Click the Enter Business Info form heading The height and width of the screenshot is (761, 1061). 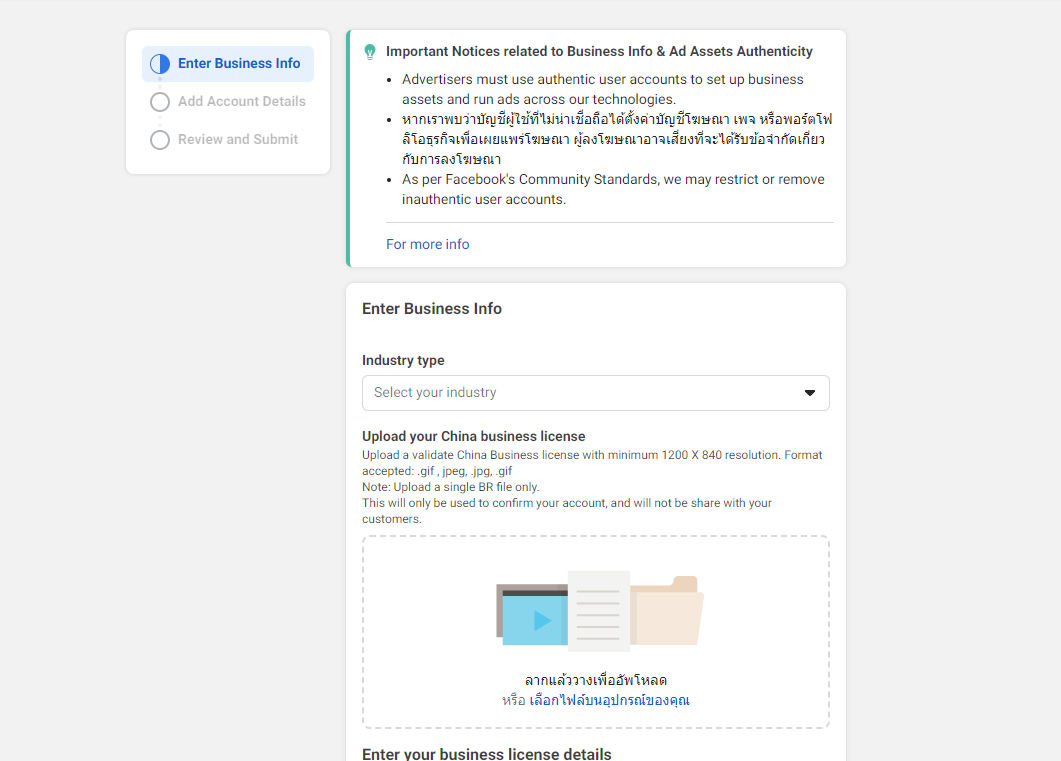point(432,309)
